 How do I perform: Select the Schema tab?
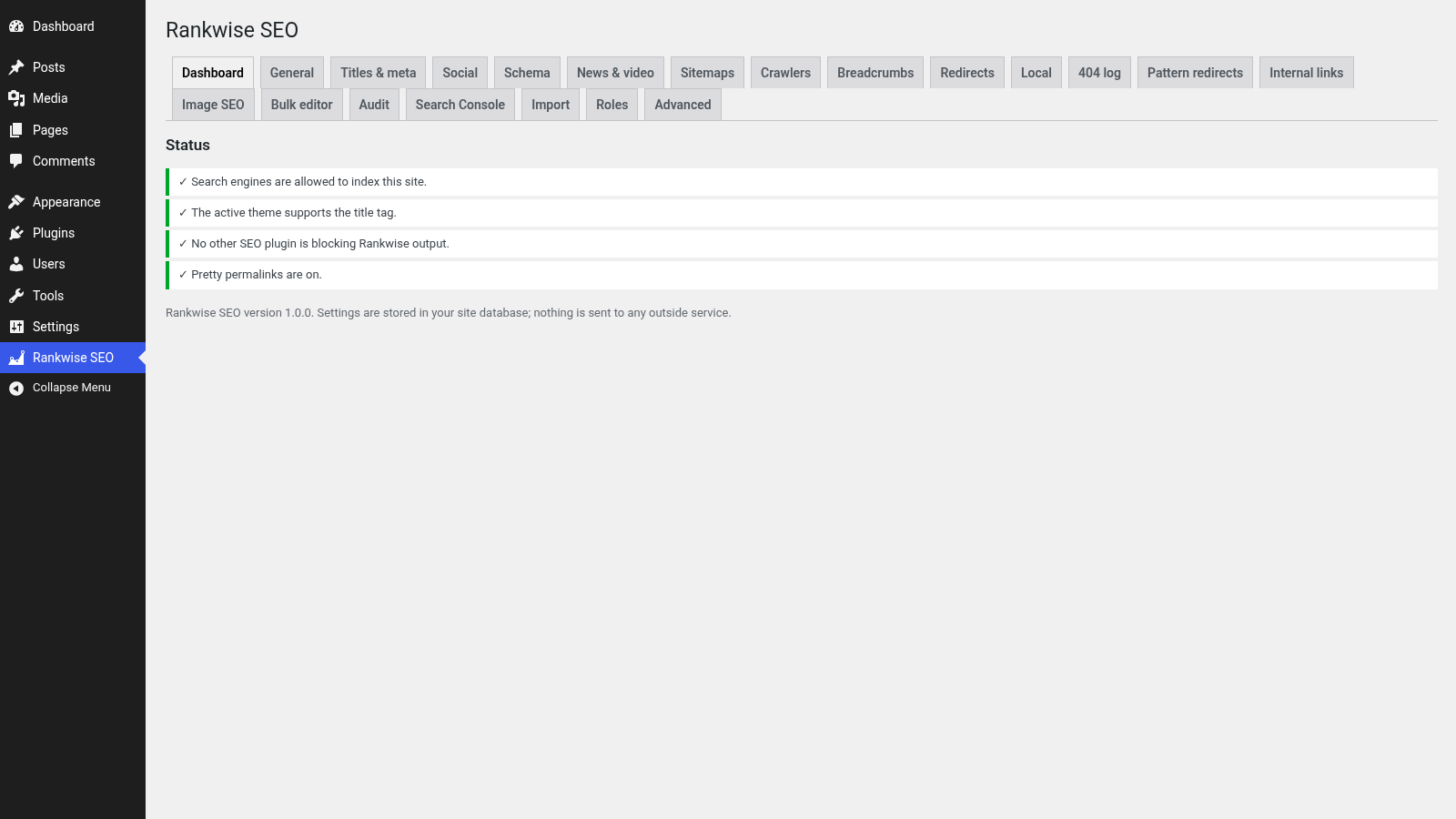527,73
